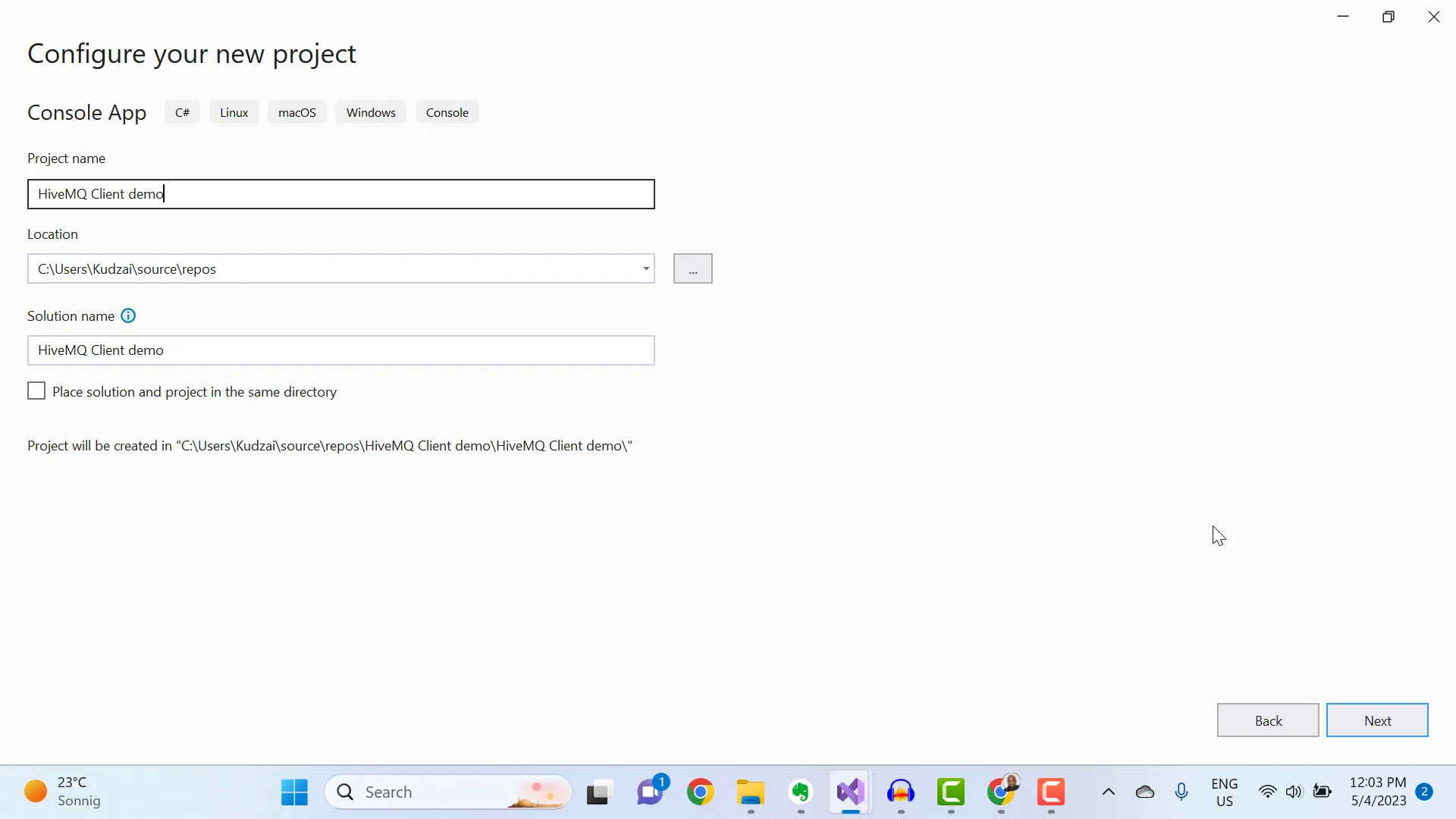This screenshot has width=1456, height=819.
Task: Open red Camtasia recorder icon in taskbar
Action: (x=1051, y=792)
